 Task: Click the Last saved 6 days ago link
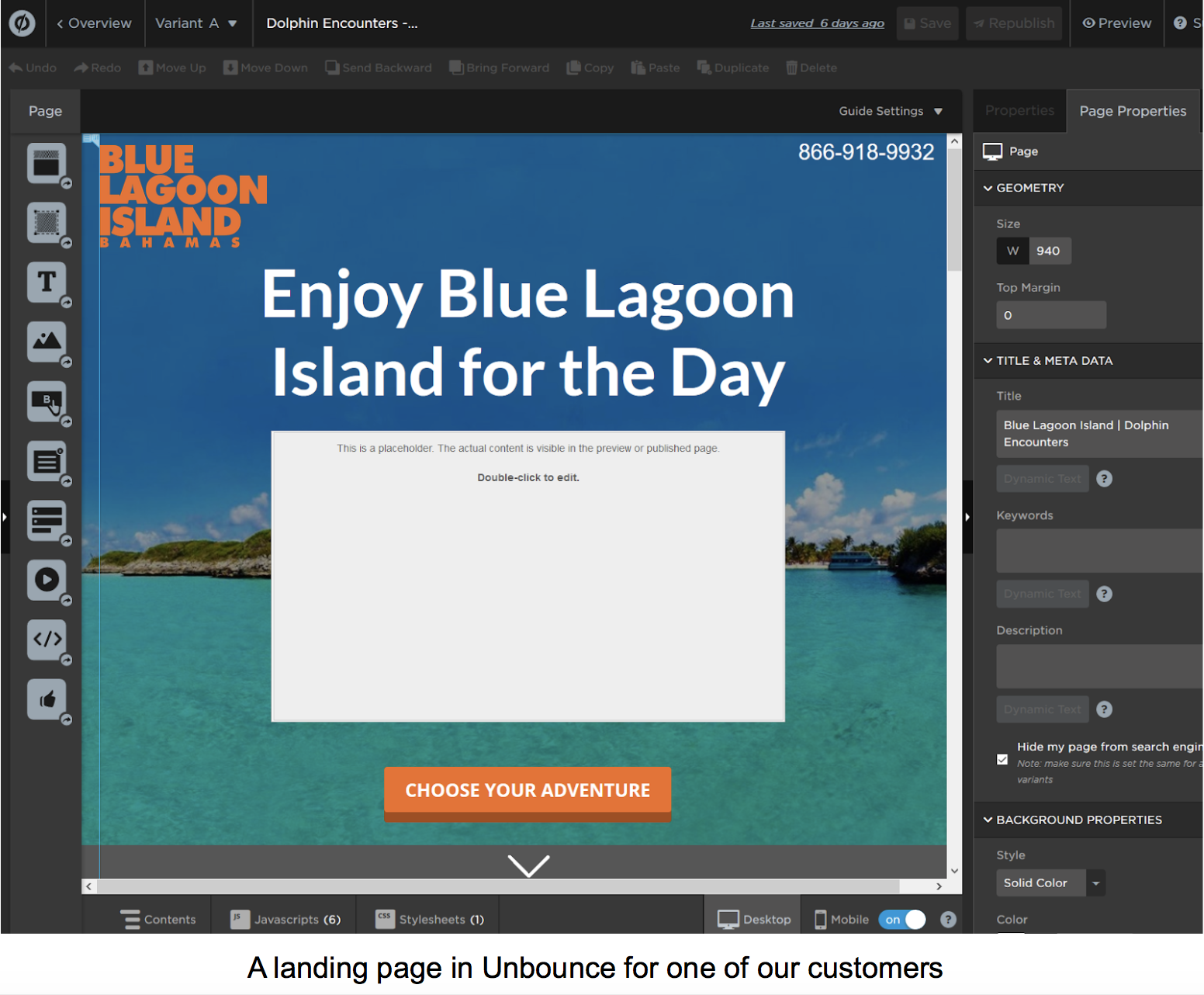click(x=817, y=23)
